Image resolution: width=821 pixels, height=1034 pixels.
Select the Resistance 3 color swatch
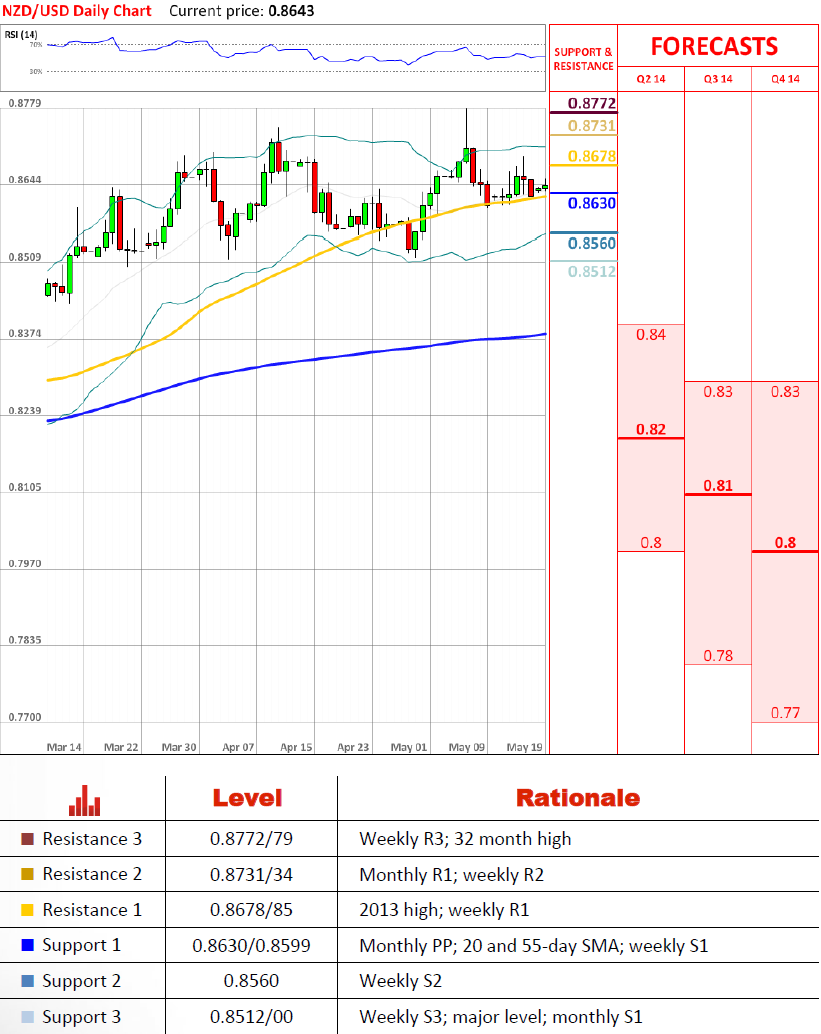click(27, 839)
